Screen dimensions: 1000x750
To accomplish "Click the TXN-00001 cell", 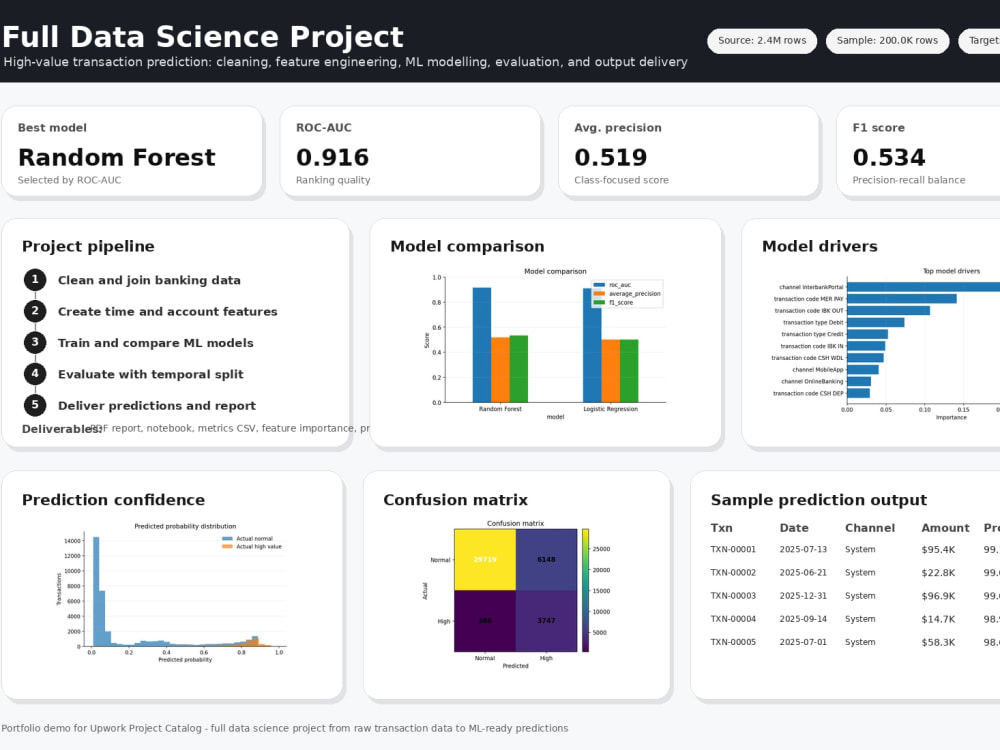I will tap(733, 549).
